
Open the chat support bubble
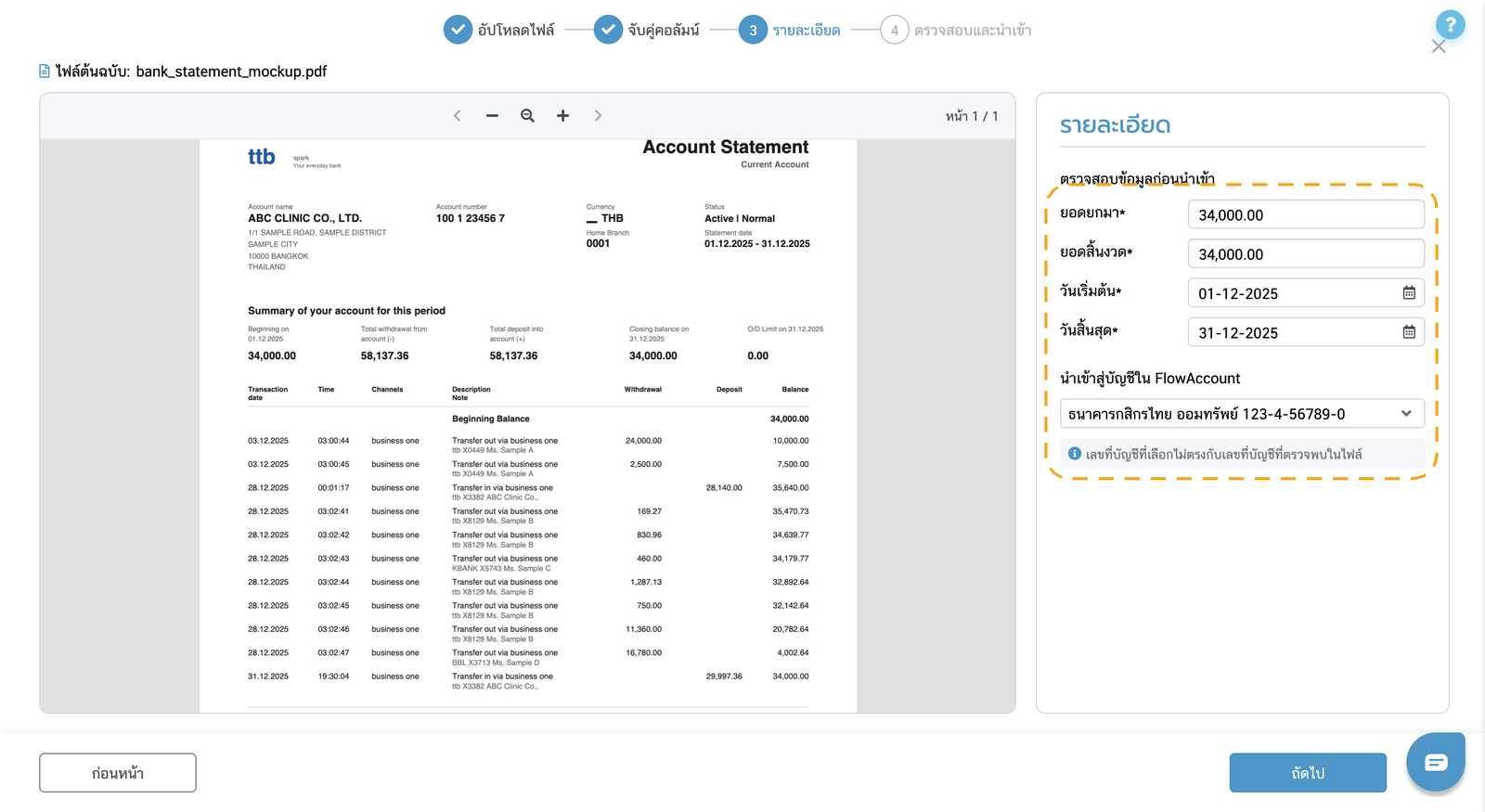1436,762
